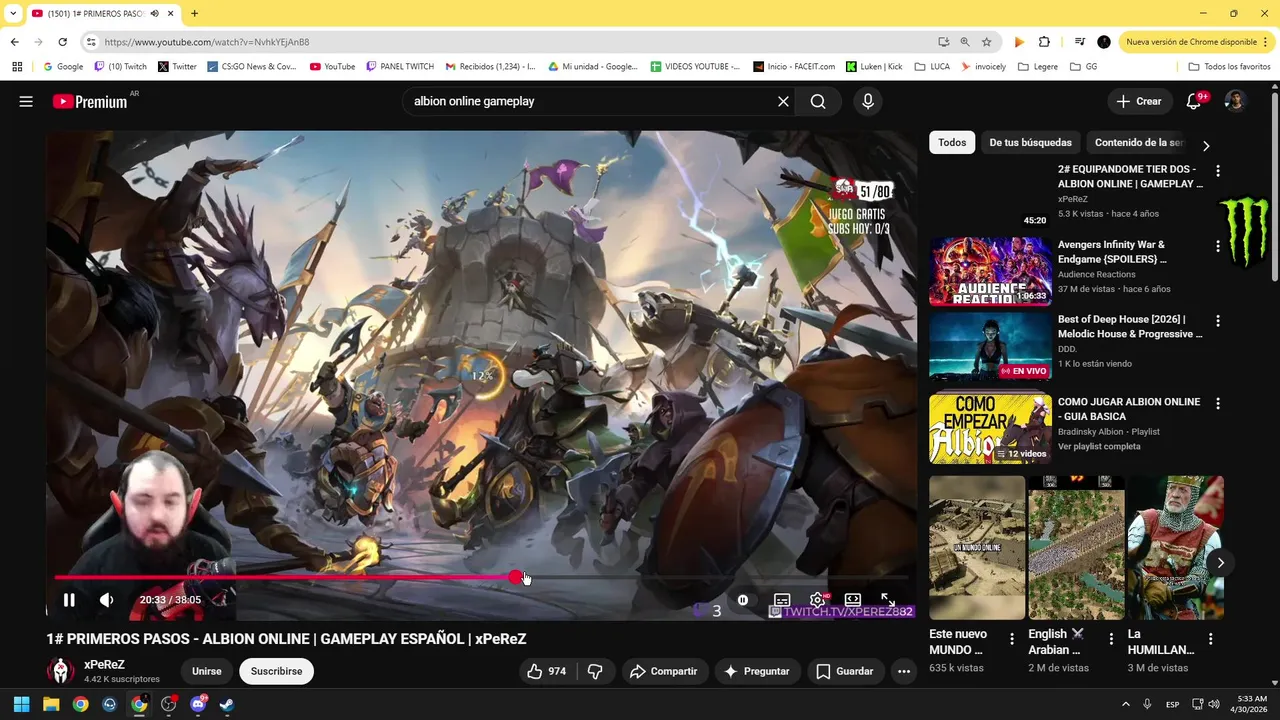Open the Best of Deep House live thumbnail

(990, 346)
